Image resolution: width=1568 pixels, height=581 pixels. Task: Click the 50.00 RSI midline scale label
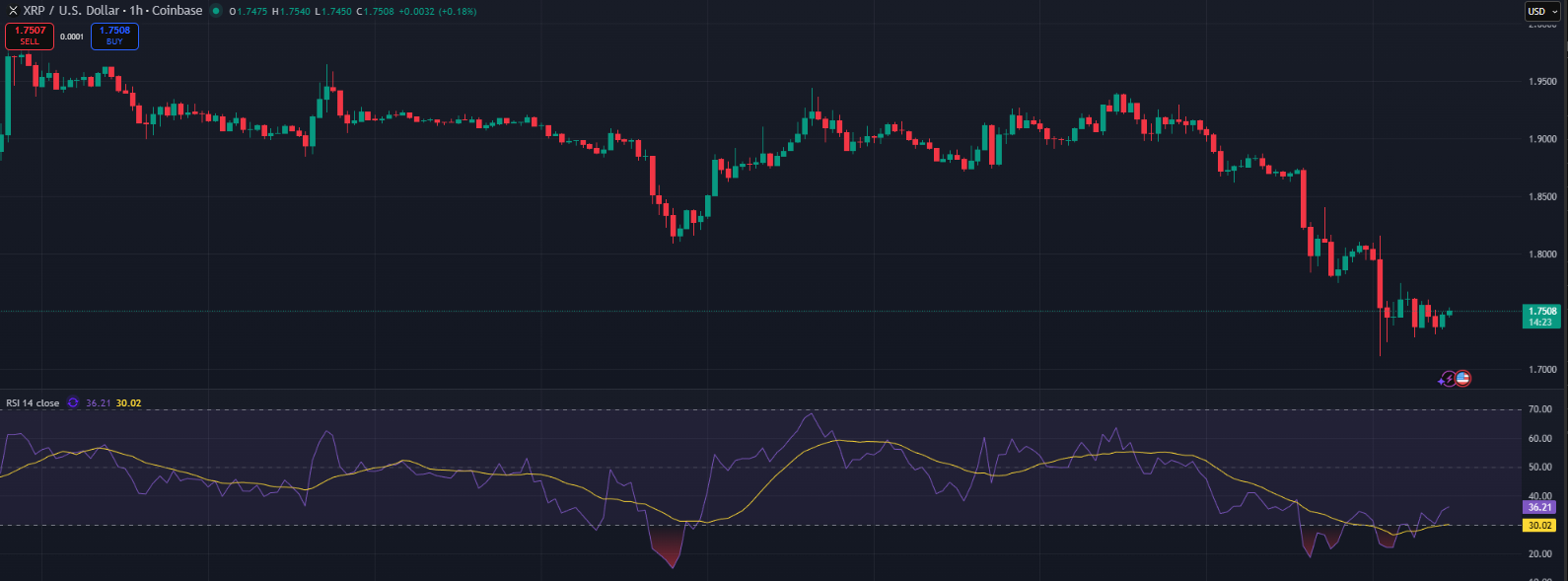point(1539,468)
